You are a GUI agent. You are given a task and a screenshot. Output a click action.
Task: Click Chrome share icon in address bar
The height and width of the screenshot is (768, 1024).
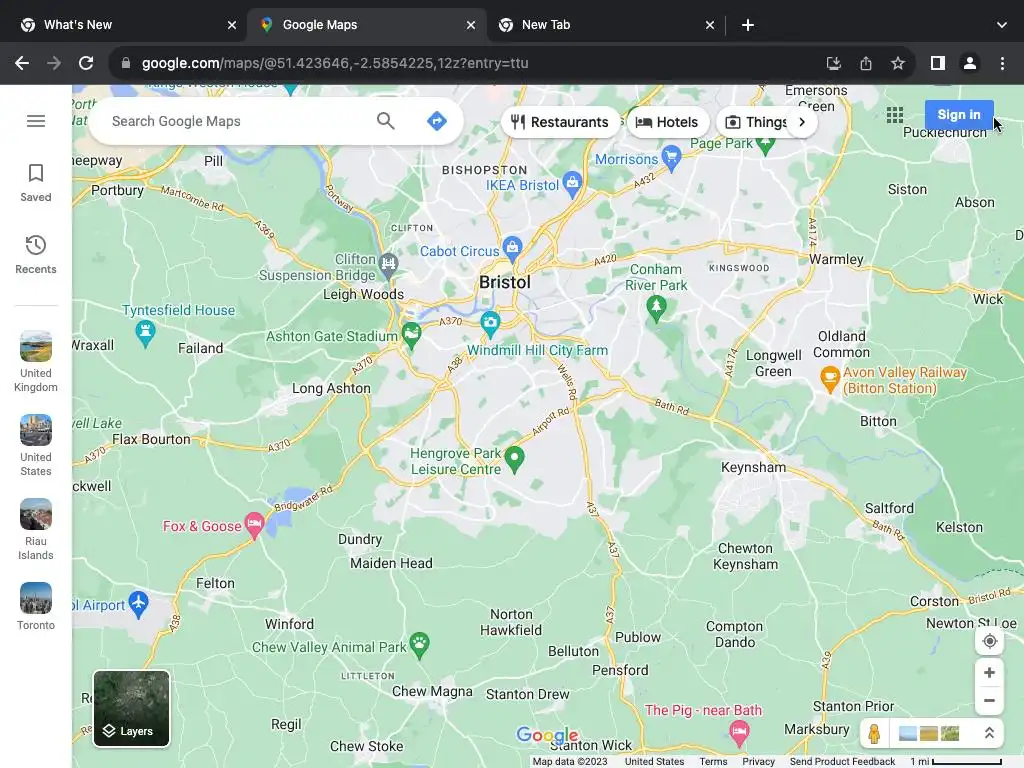point(865,63)
